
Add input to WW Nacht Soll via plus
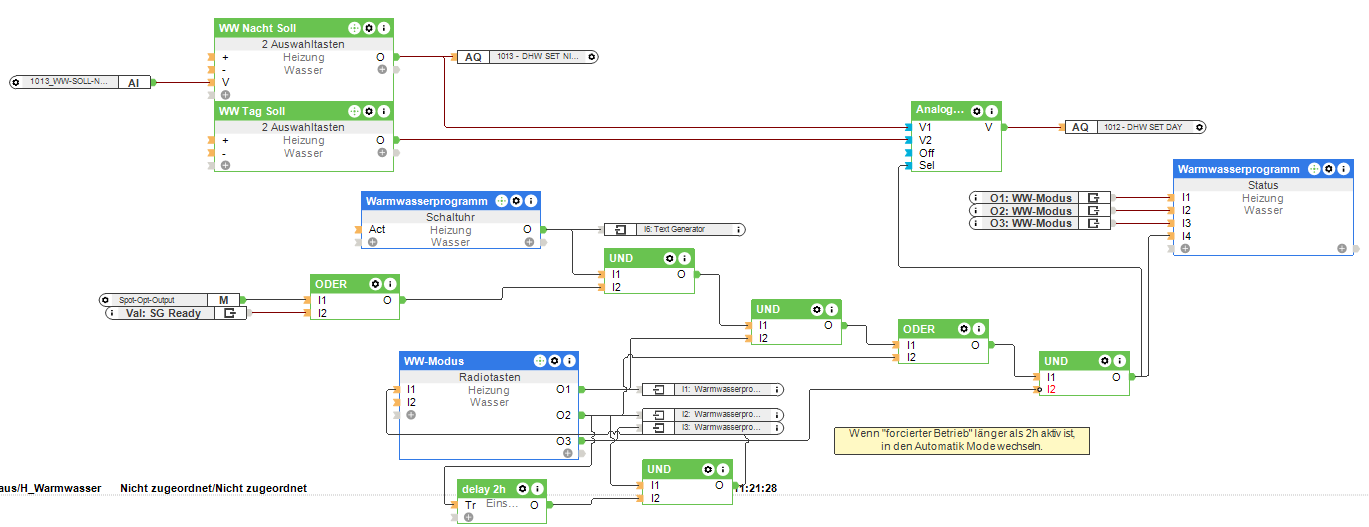pyautogui.click(x=225, y=95)
